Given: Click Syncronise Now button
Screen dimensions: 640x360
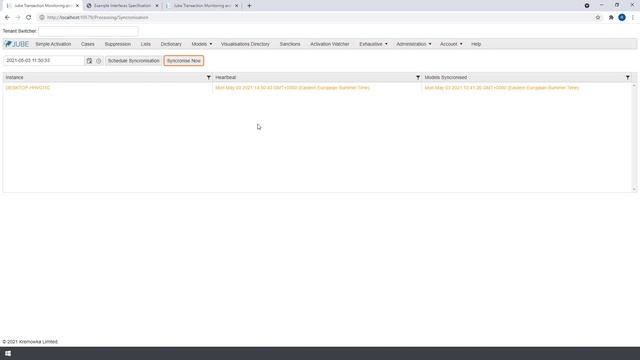Looking at the screenshot, I should click(184, 61).
